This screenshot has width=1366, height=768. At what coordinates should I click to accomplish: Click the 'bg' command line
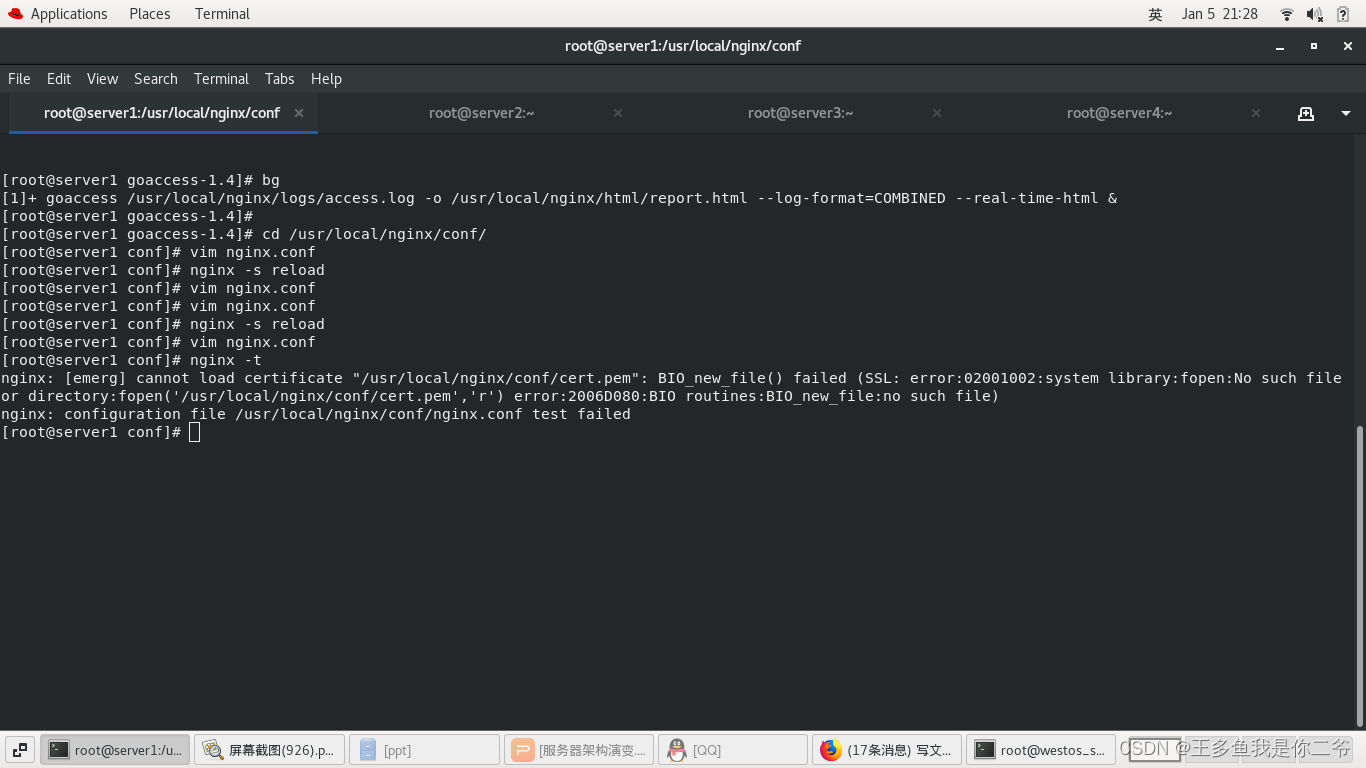pos(140,180)
